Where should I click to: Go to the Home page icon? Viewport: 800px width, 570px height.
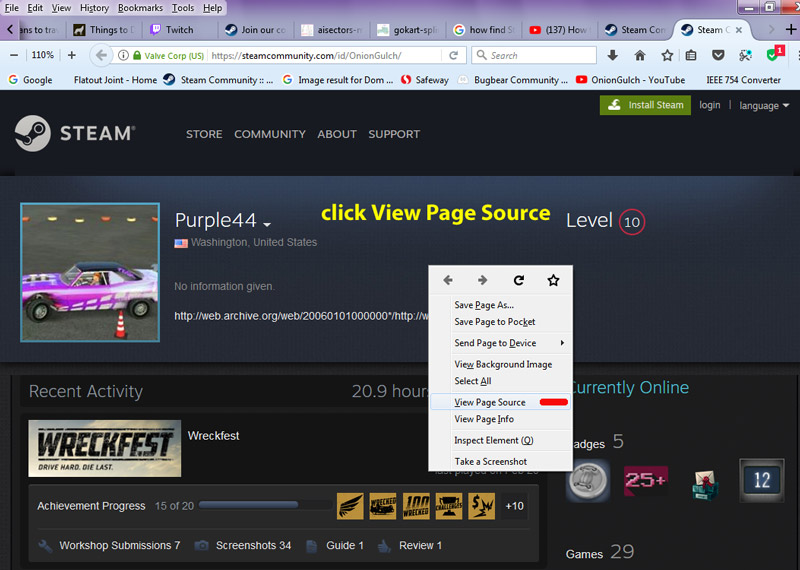click(x=640, y=55)
